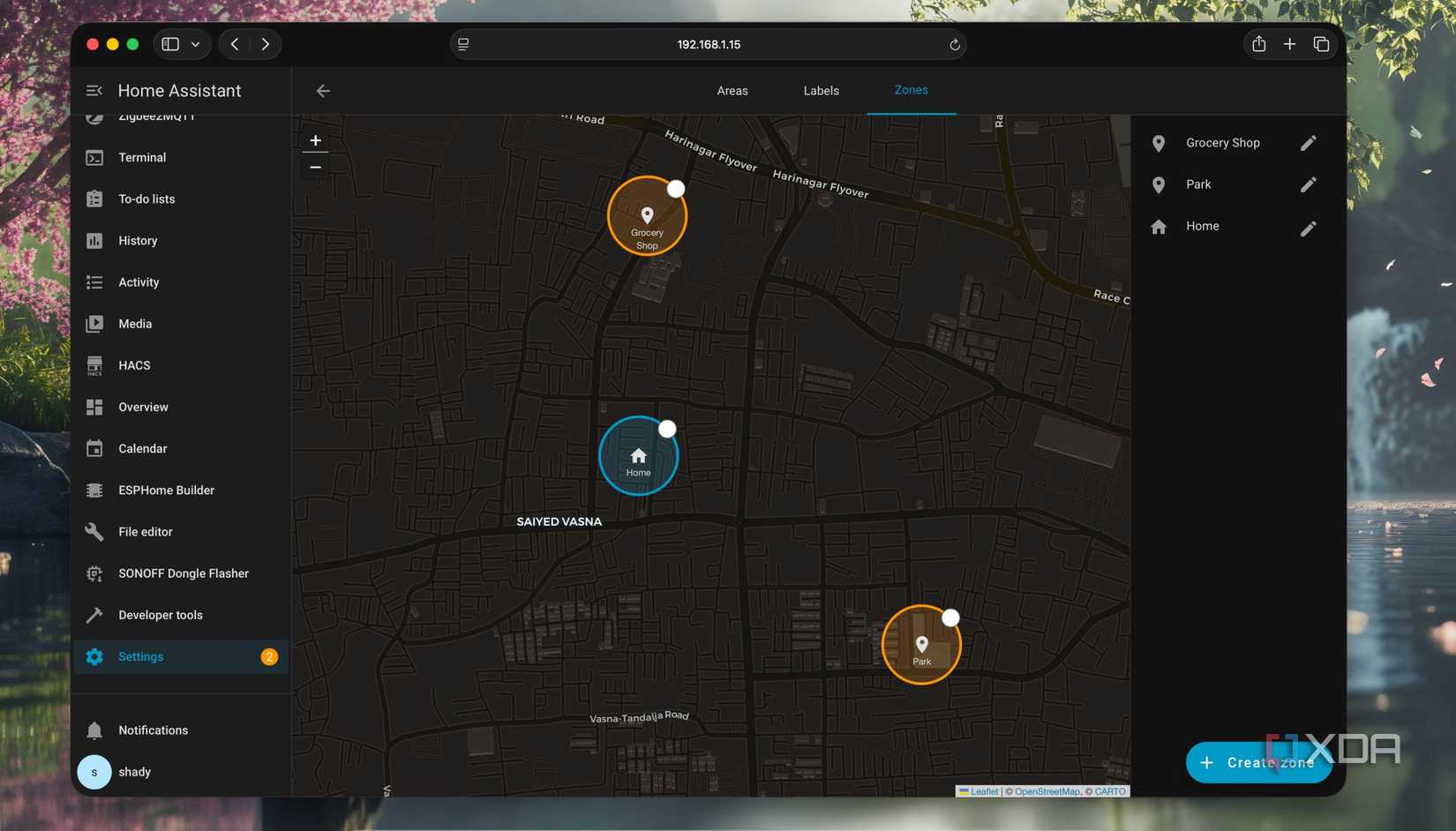The width and height of the screenshot is (1456, 831).
Task: Open Settings in the sidebar
Action: coord(180,656)
